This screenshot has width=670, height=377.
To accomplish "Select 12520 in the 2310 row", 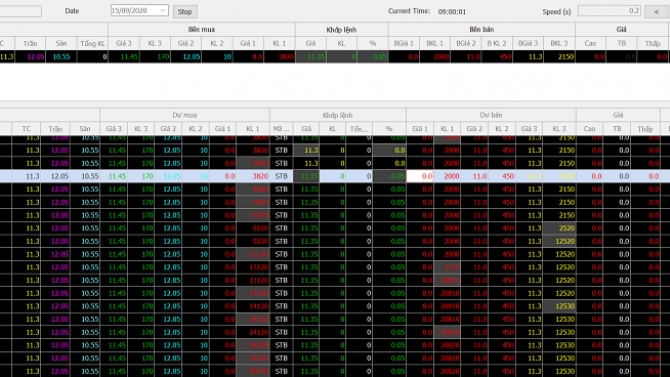I will pos(559,267).
